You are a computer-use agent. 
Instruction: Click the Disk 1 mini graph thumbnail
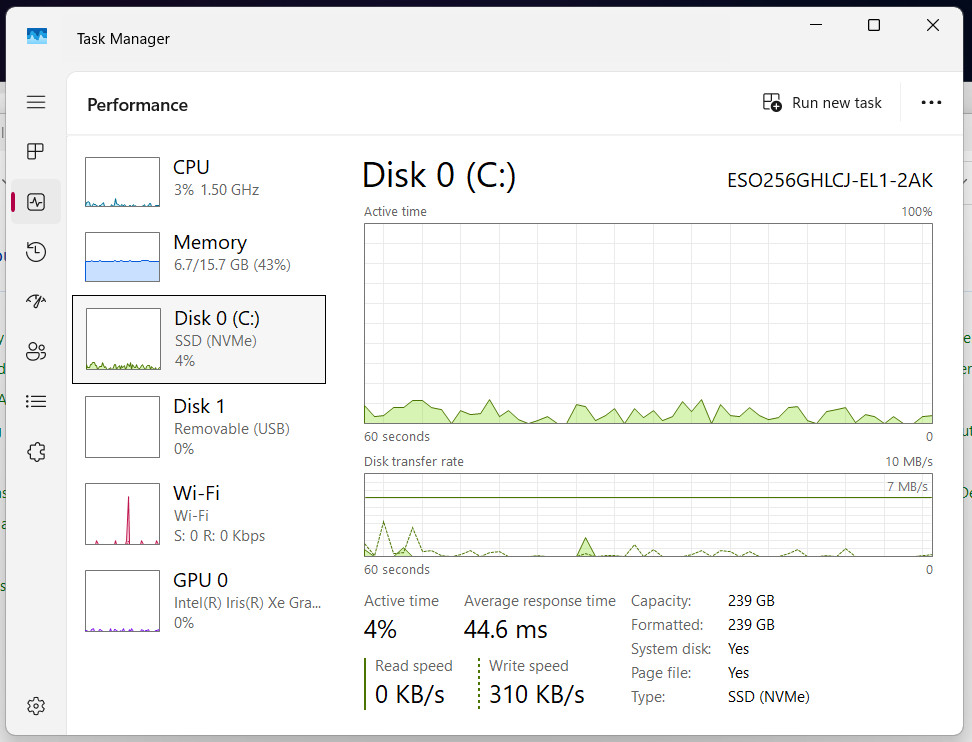(122, 427)
